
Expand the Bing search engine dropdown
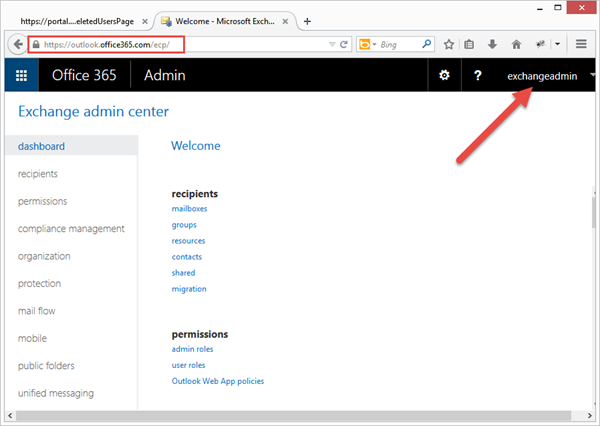click(373, 44)
